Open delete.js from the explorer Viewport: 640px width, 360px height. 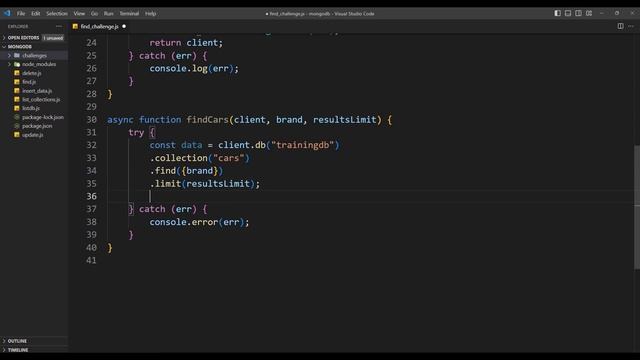pos(32,73)
